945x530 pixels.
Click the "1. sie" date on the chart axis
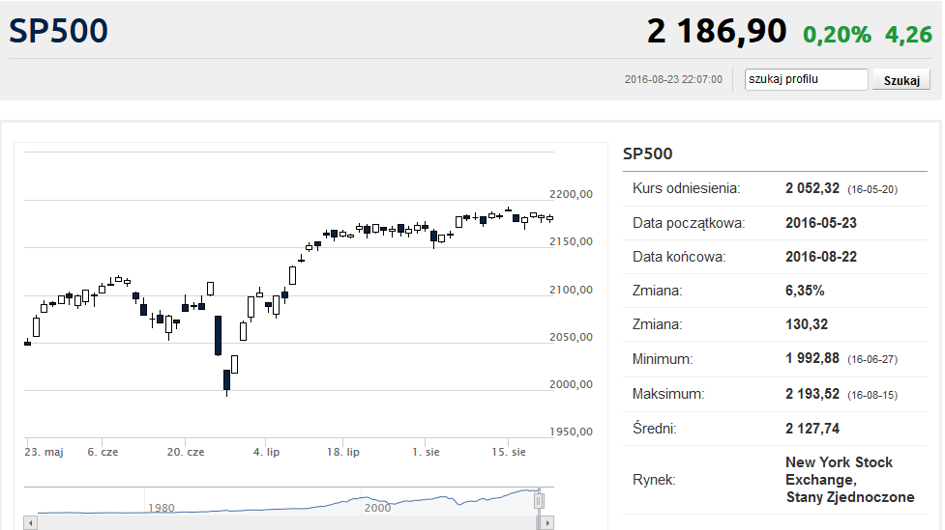point(428,452)
